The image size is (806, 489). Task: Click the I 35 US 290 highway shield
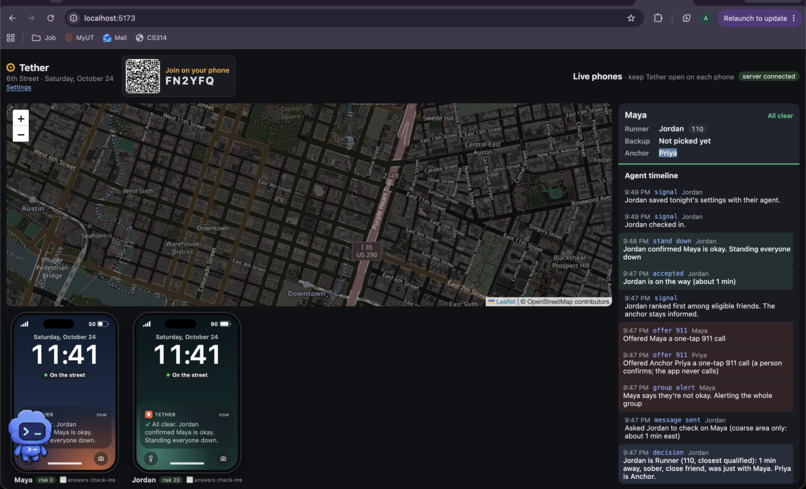point(367,251)
